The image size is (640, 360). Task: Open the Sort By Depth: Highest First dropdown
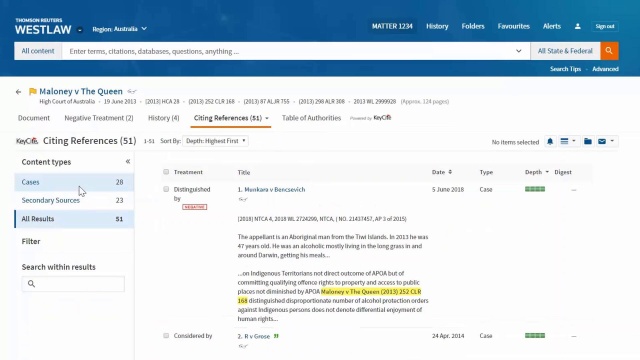[x=215, y=141]
